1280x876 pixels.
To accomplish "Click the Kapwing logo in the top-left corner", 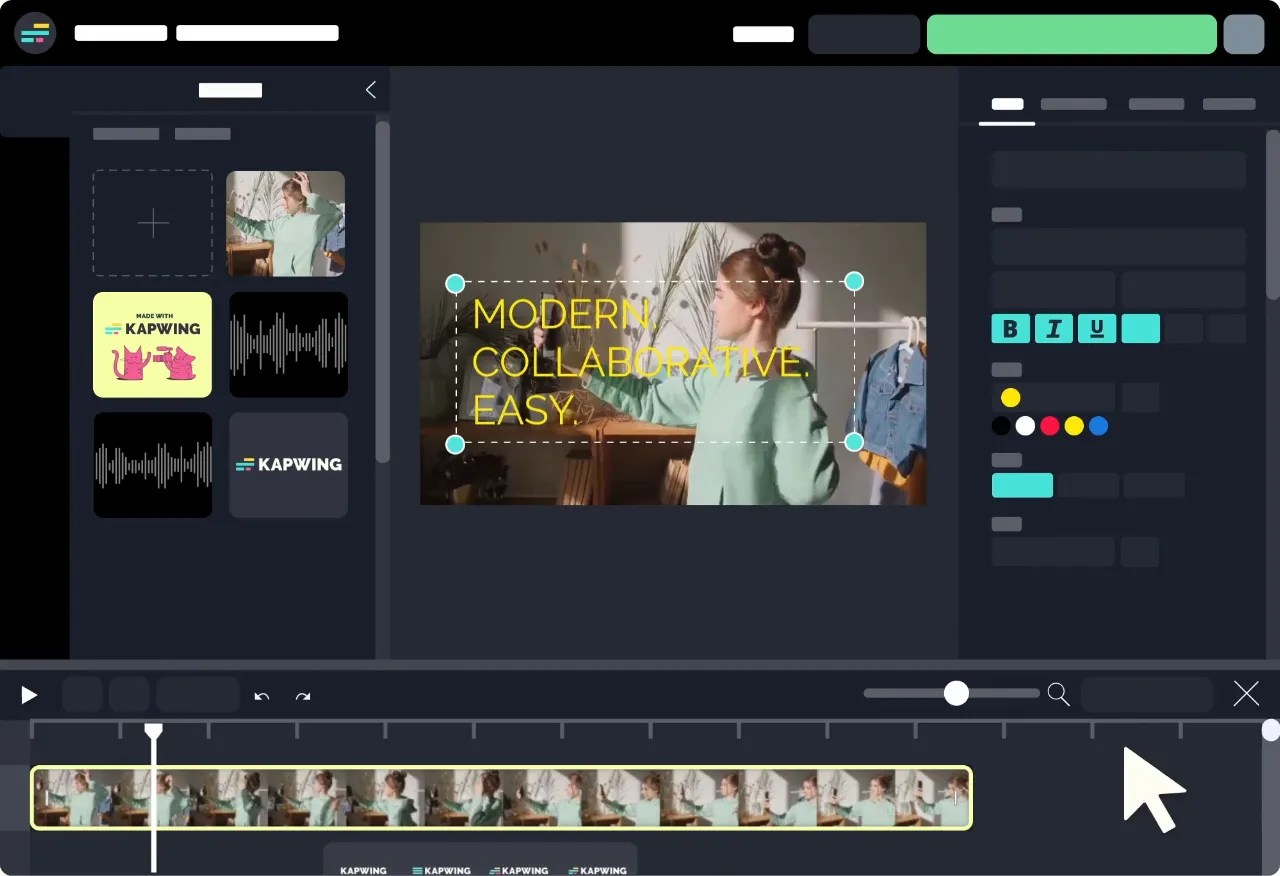I will (x=35, y=33).
